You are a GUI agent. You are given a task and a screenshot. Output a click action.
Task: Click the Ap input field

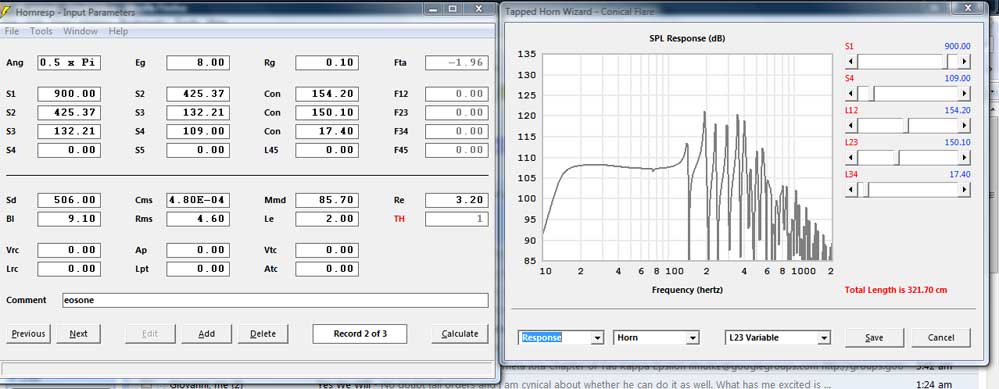pyautogui.click(x=198, y=250)
